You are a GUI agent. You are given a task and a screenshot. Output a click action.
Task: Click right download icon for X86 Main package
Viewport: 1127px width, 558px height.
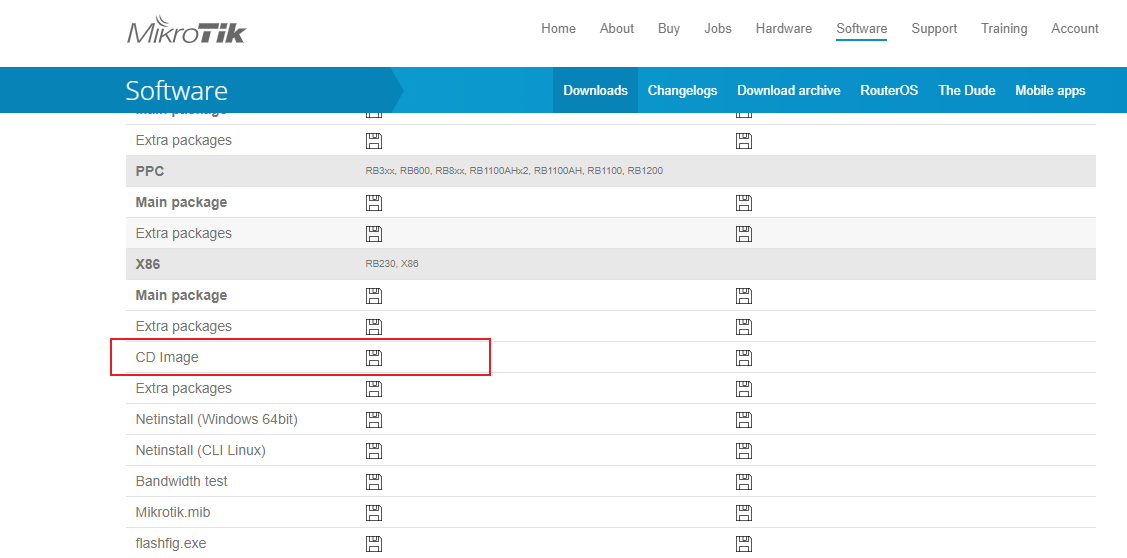(x=744, y=296)
